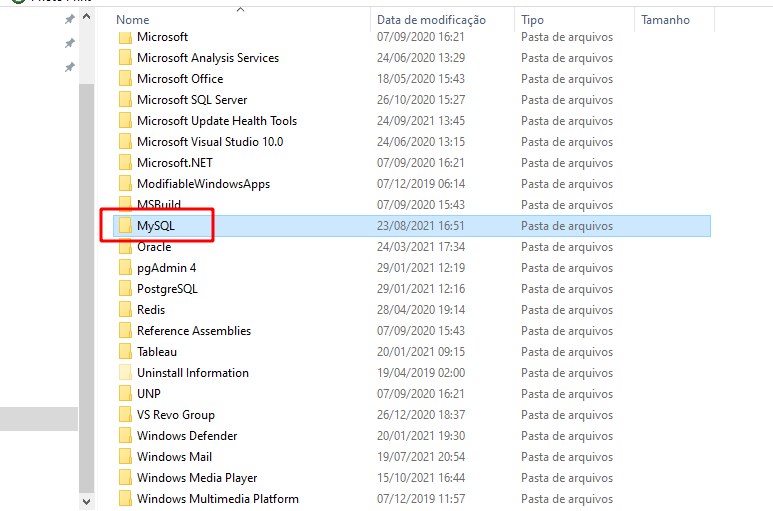
Task: Select the PostgreSQL folder name
Action: click(x=167, y=289)
